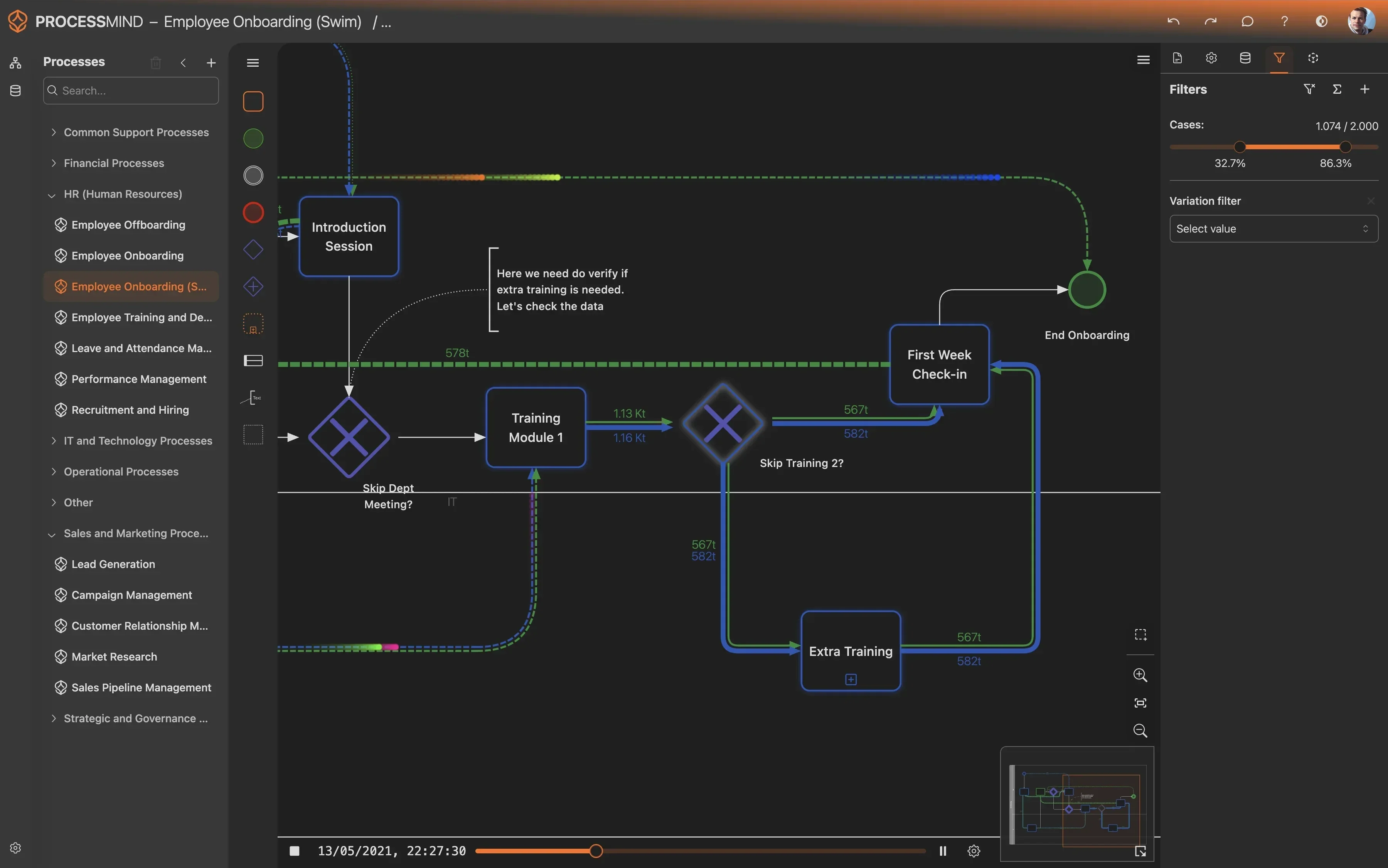Click the redo arrow in header

point(1210,21)
